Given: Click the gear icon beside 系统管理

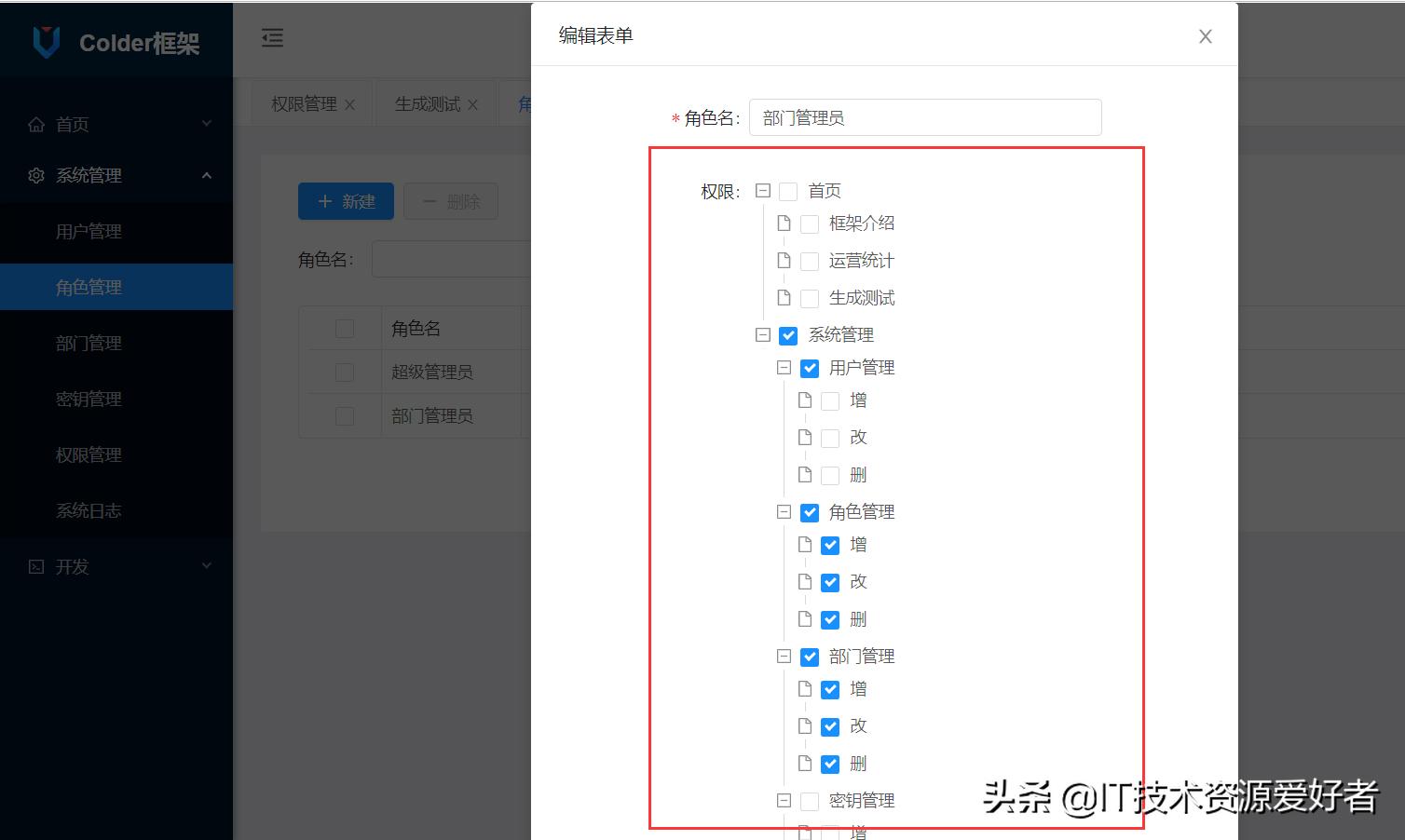Looking at the screenshot, I should point(35,175).
